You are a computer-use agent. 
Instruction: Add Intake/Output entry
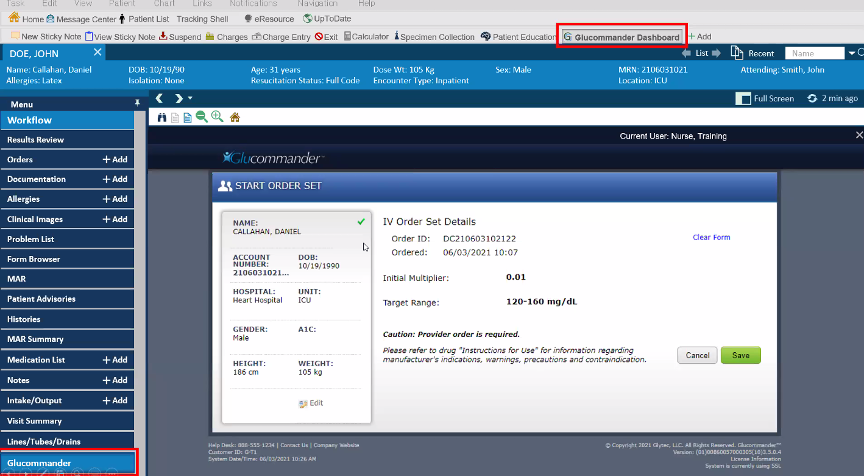click(x=115, y=401)
